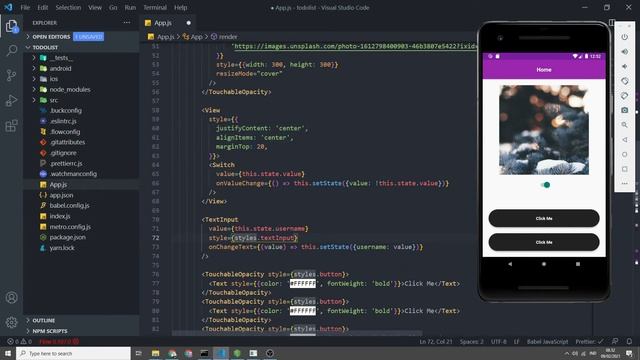Open Source Control view
Viewport: 640px width, 360px height.
point(11,76)
